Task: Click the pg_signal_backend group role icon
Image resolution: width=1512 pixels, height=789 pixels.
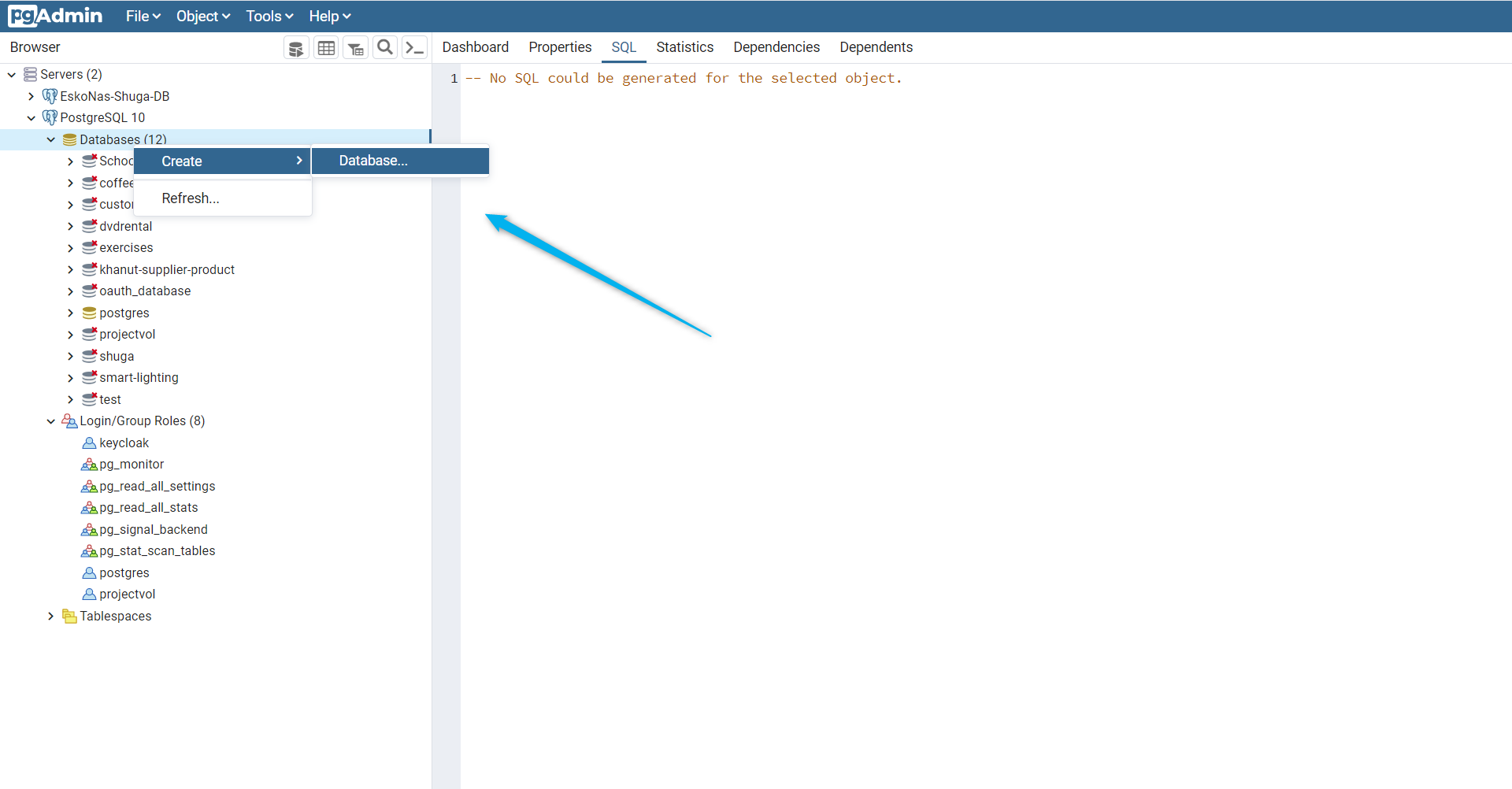Action: coord(89,529)
